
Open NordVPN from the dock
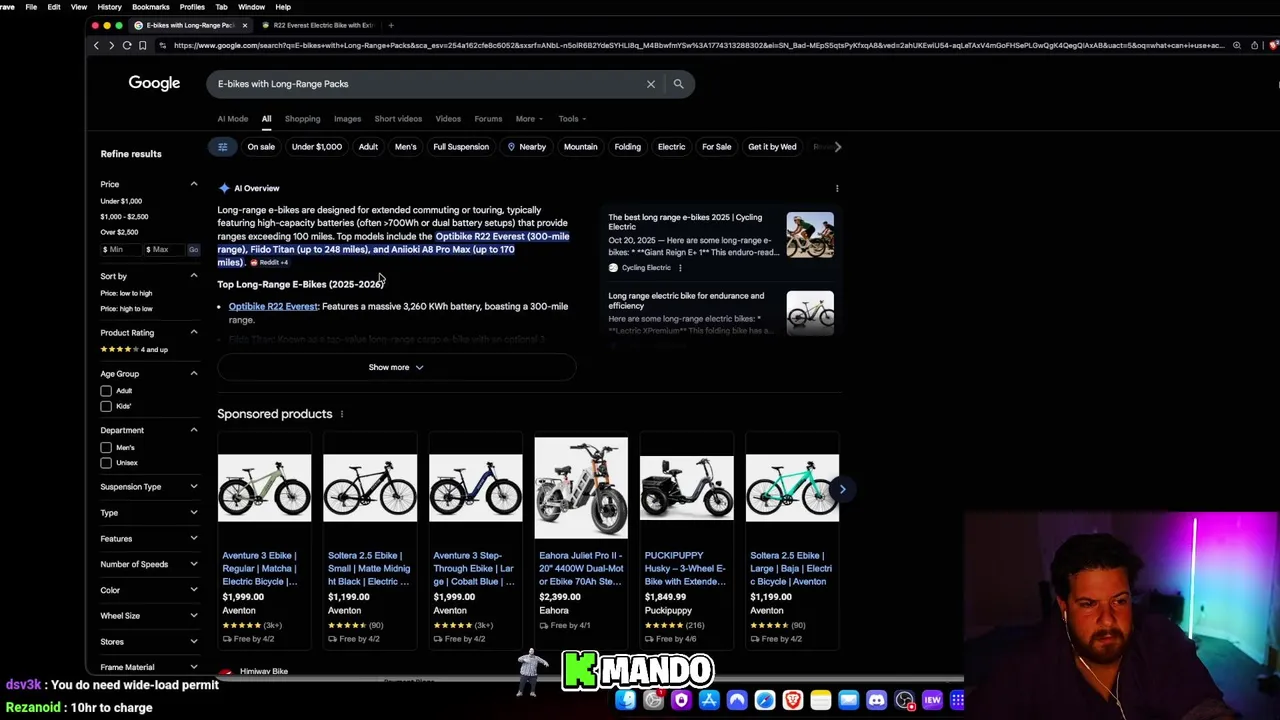coord(737,700)
